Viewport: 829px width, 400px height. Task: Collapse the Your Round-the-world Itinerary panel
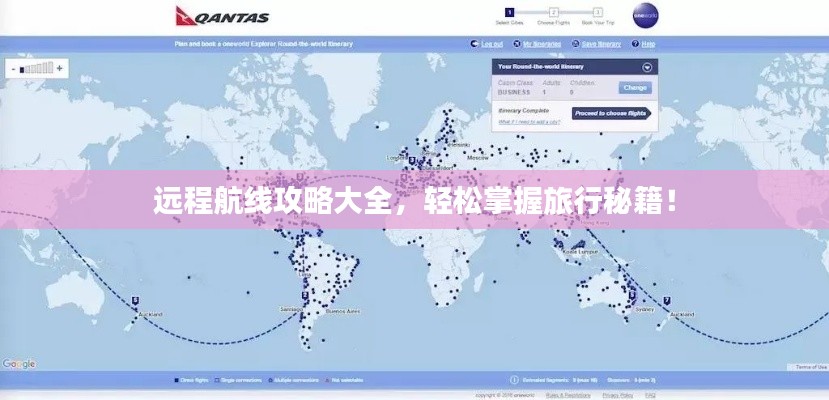(x=647, y=67)
